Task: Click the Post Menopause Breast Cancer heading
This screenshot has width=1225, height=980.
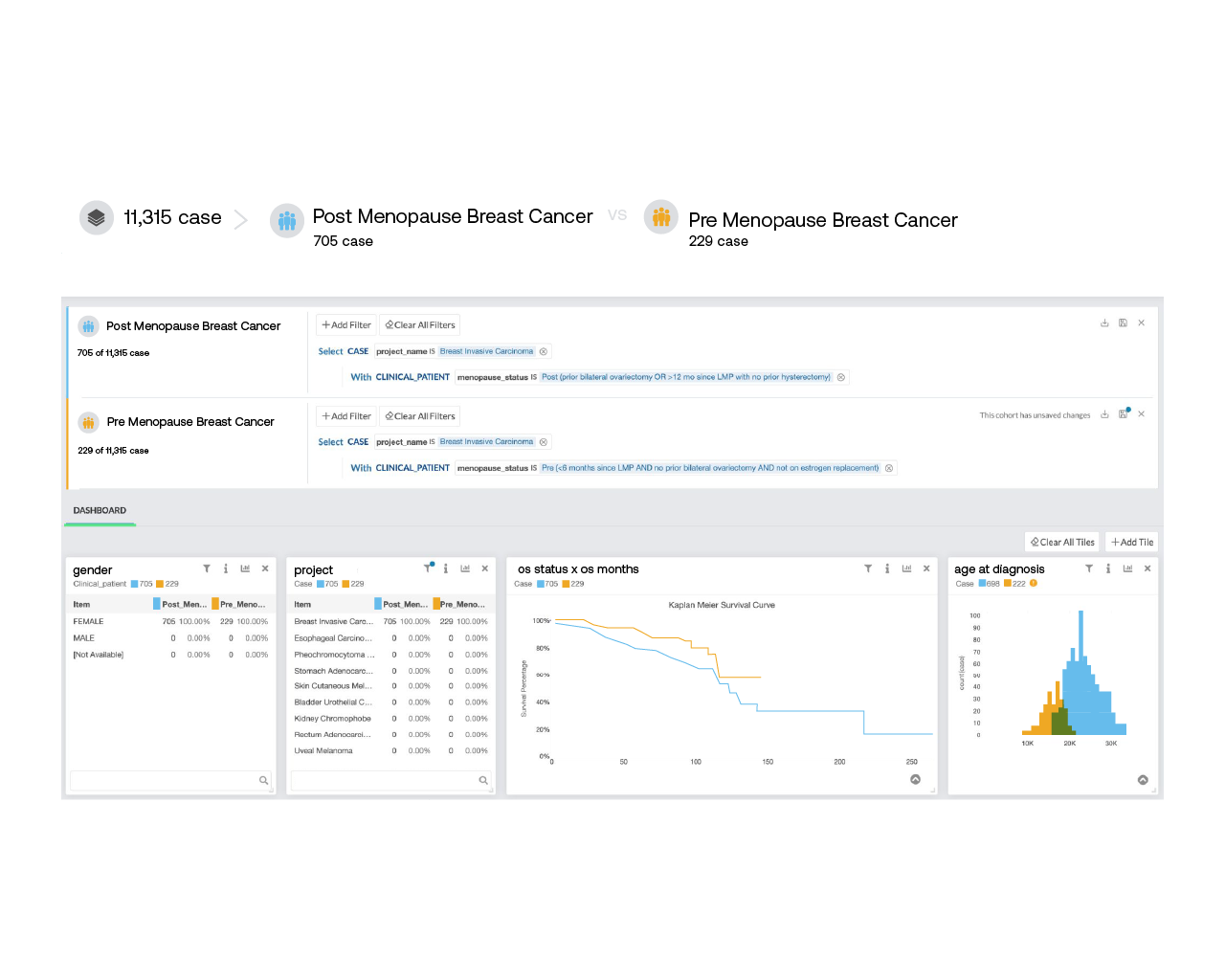Action: click(453, 216)
